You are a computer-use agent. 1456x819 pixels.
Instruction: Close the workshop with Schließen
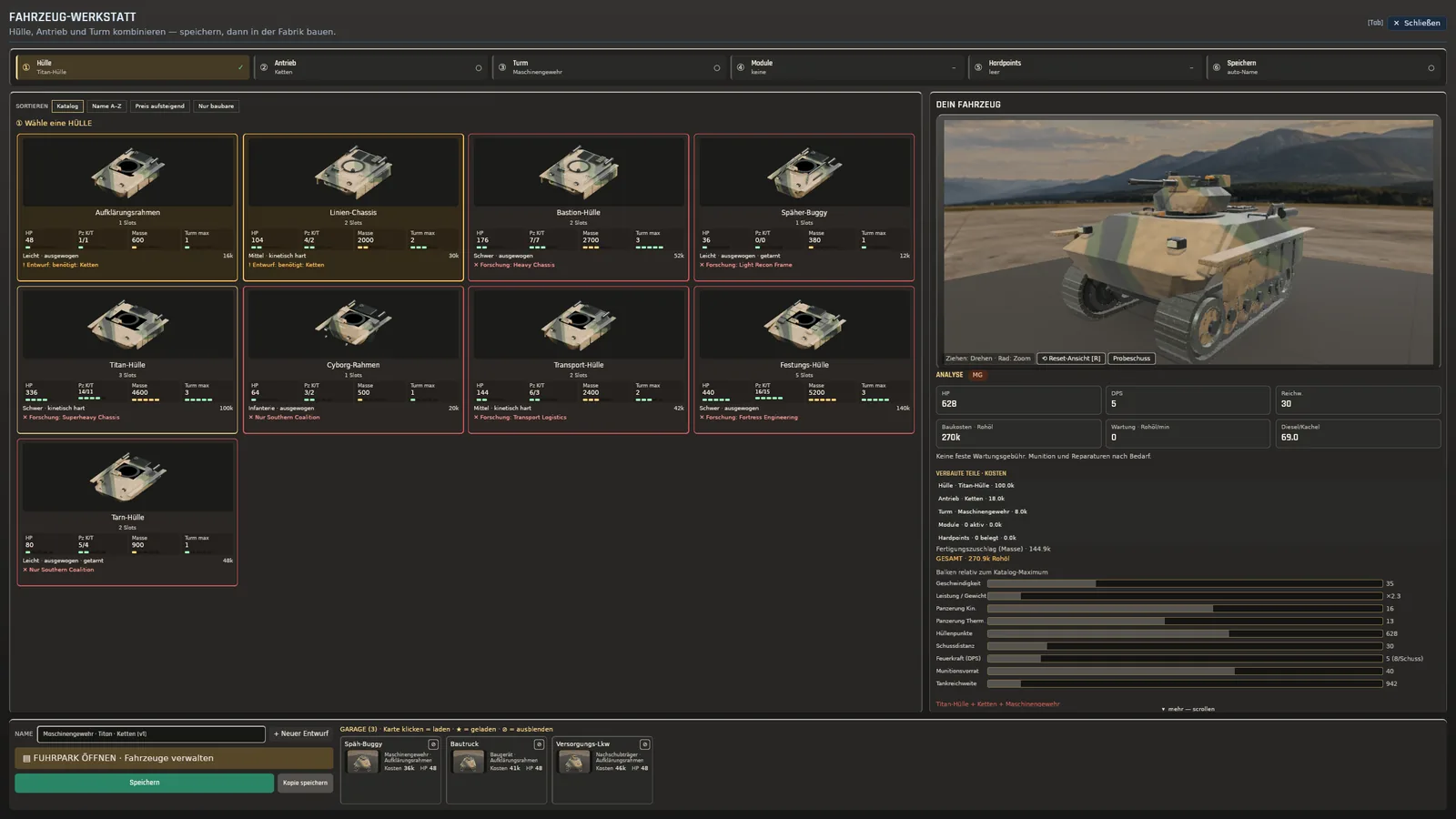click(x=1416, y=23)
